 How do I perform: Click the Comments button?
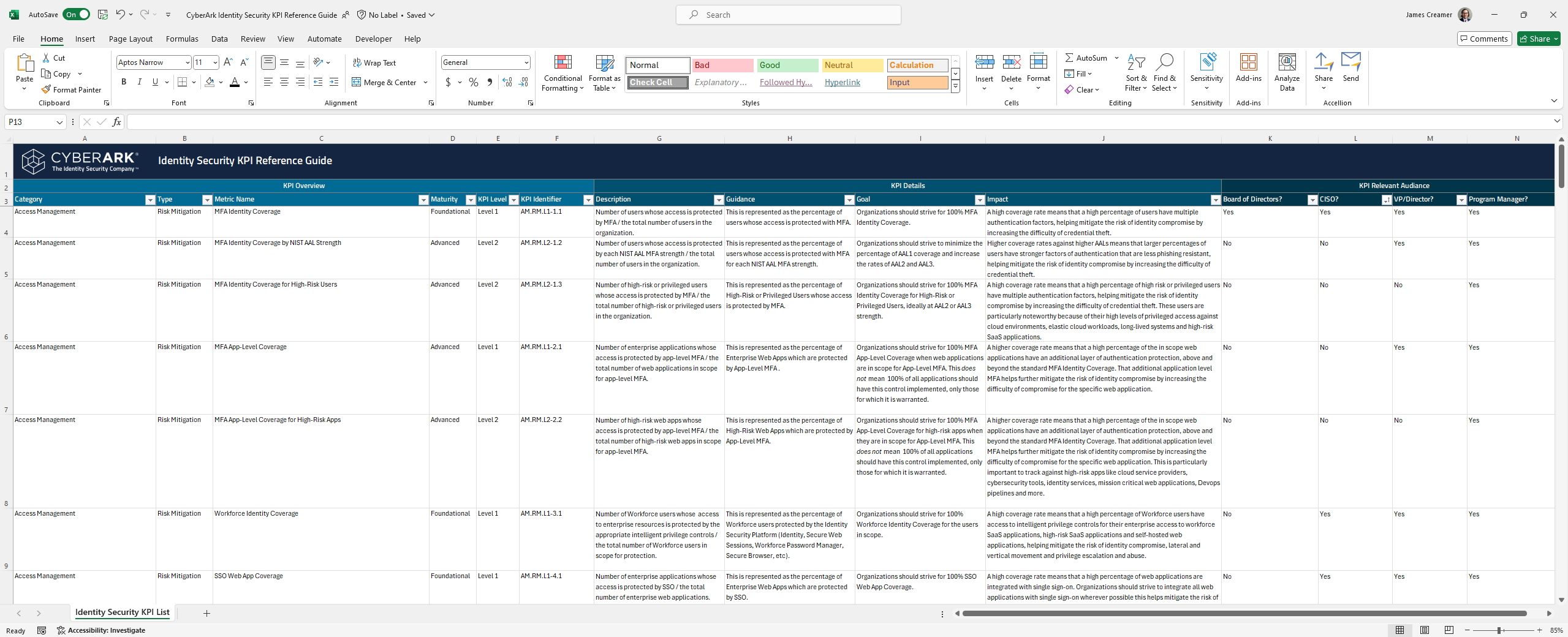1483,39
